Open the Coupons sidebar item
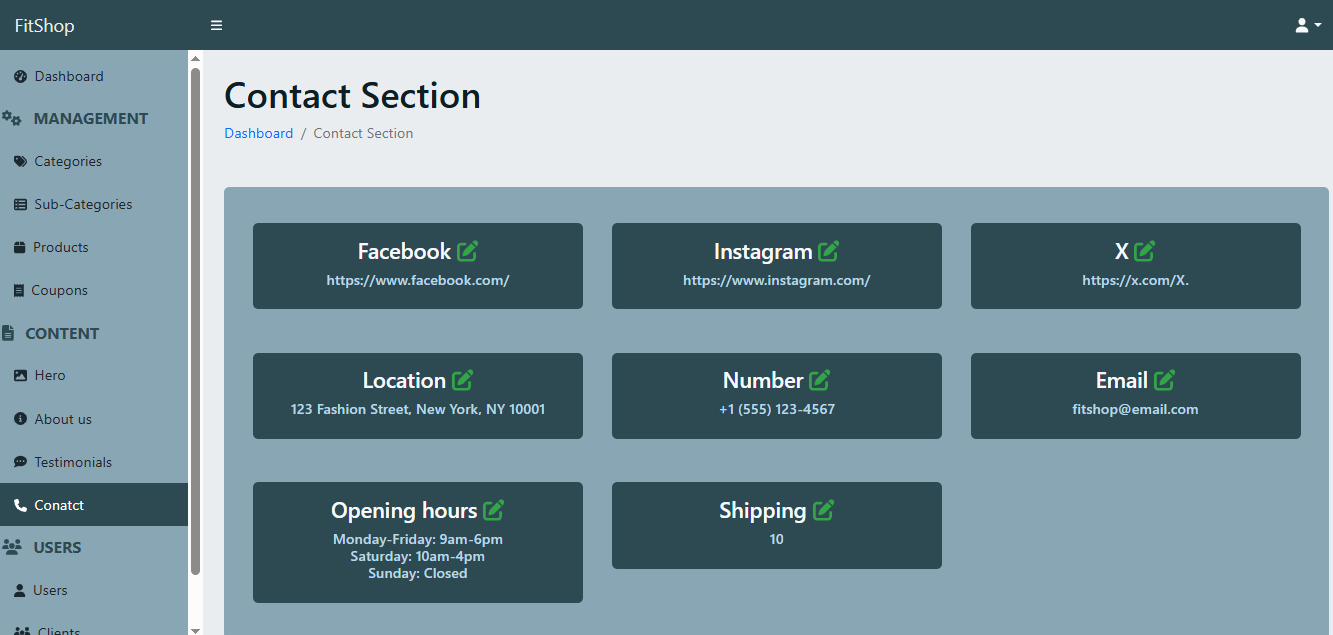Image resolution: width=1333 pixels, height=635 pixels. coord(59,290)
